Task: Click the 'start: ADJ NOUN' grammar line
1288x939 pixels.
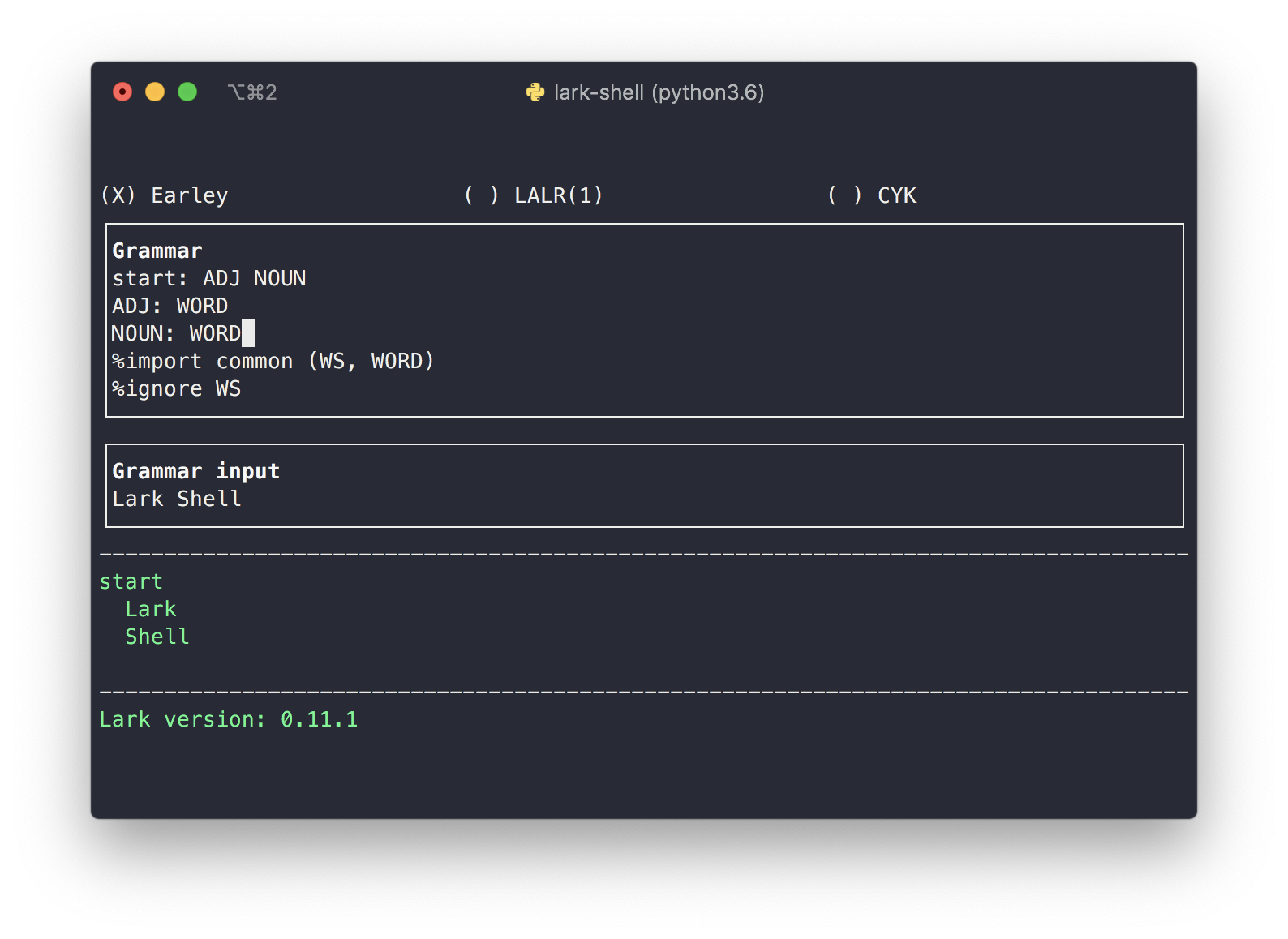Action: tap(209, 278)
